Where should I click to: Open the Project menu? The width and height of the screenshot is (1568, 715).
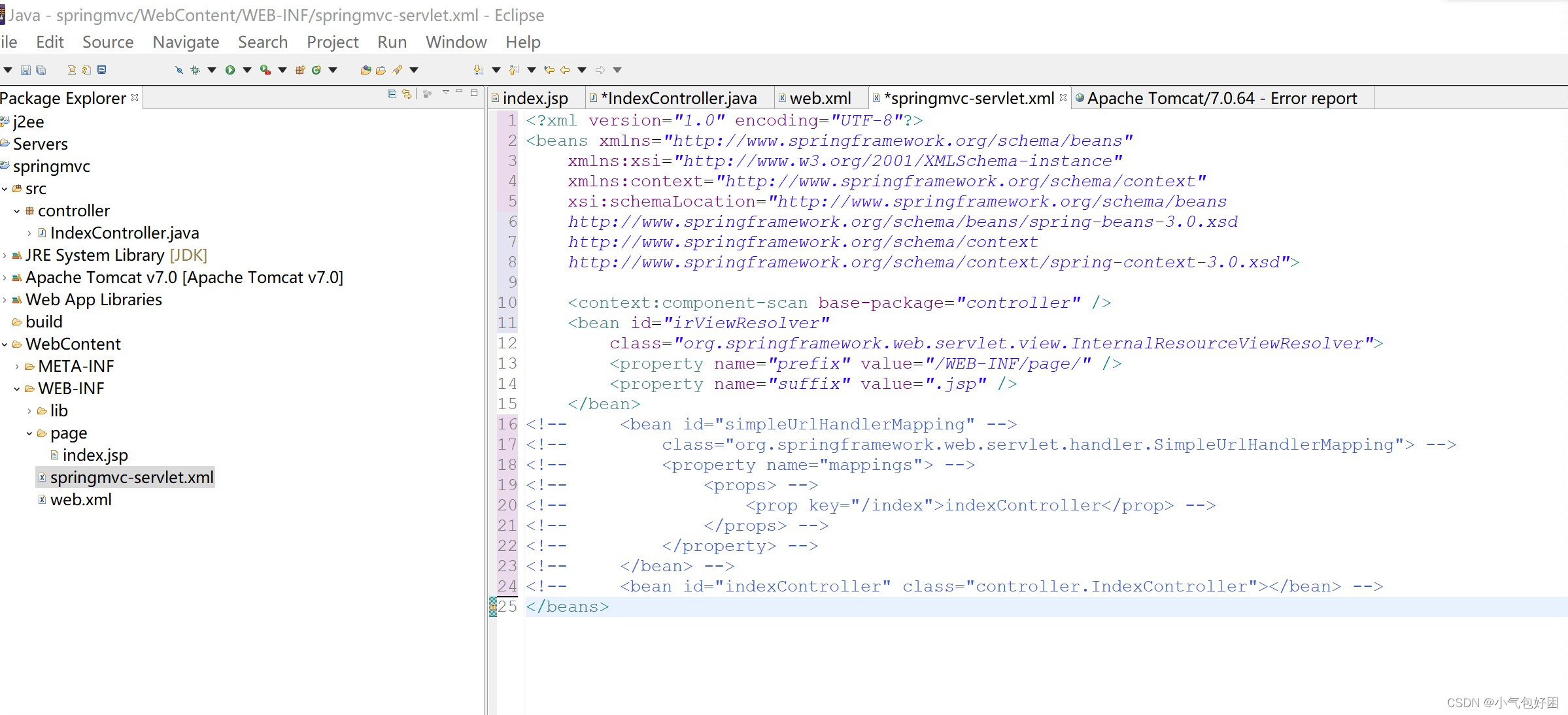333,42
